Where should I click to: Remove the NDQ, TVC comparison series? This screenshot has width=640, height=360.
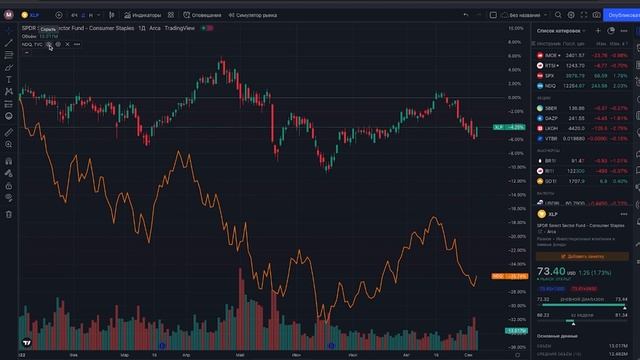[x=67, y=44]
